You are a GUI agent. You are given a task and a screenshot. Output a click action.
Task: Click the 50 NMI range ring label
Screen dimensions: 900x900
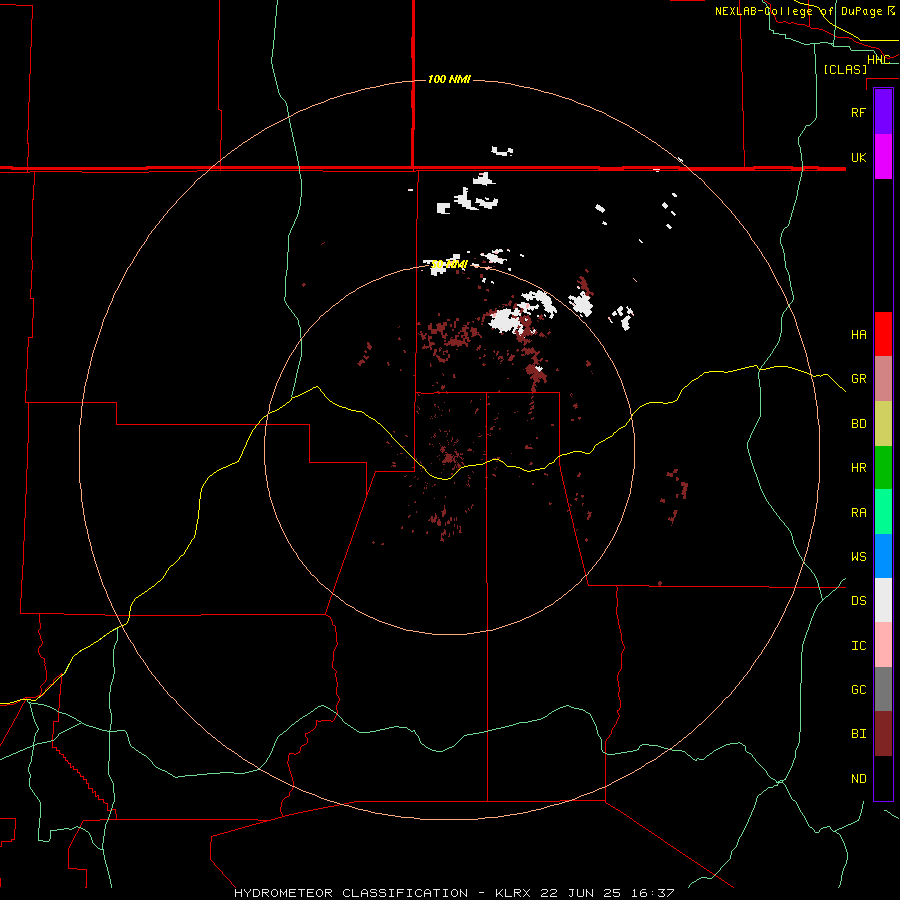click(x=449, y=265)
